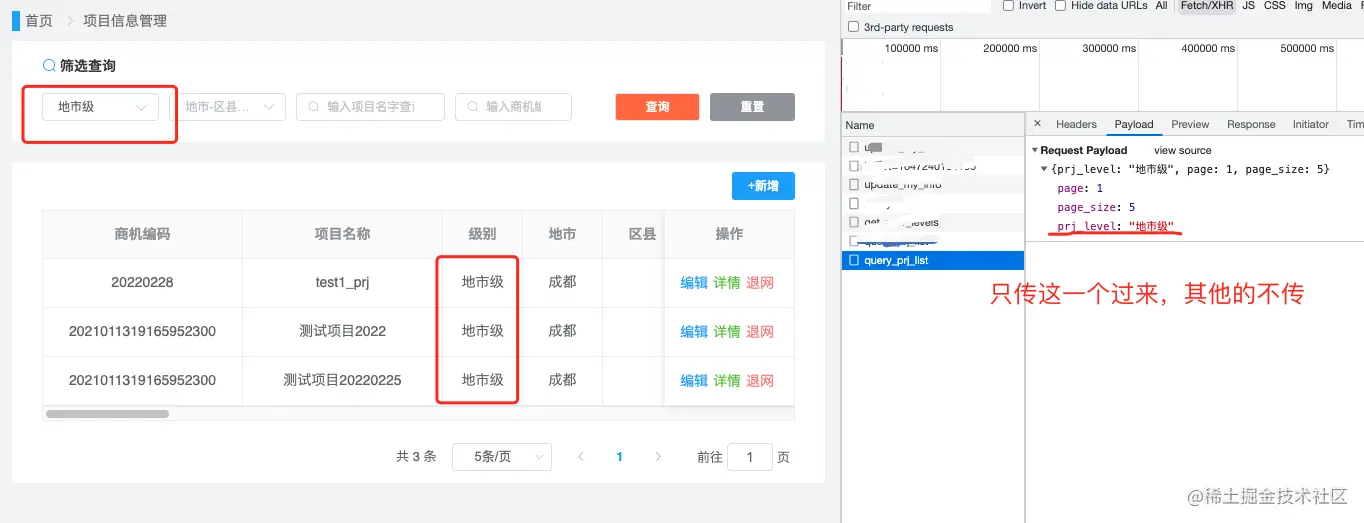Click the view source link
1364x523 pixels.
1182,151
